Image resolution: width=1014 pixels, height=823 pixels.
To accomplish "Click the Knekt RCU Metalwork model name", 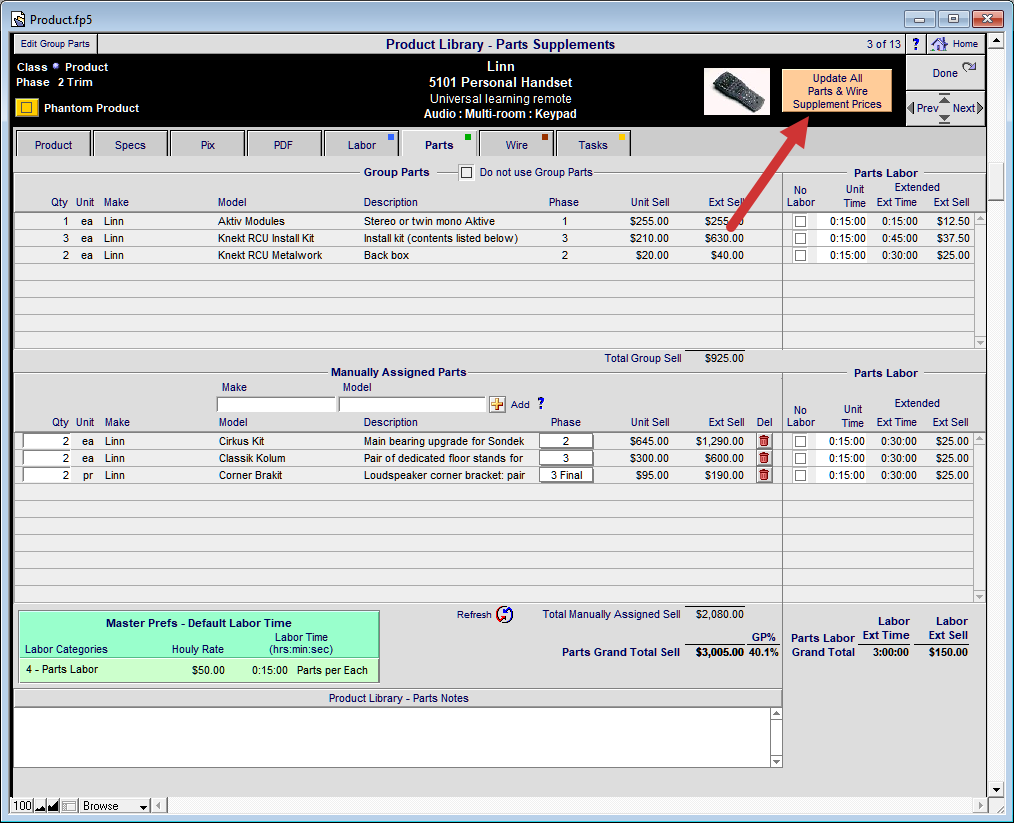I will (x=270, y=255).
